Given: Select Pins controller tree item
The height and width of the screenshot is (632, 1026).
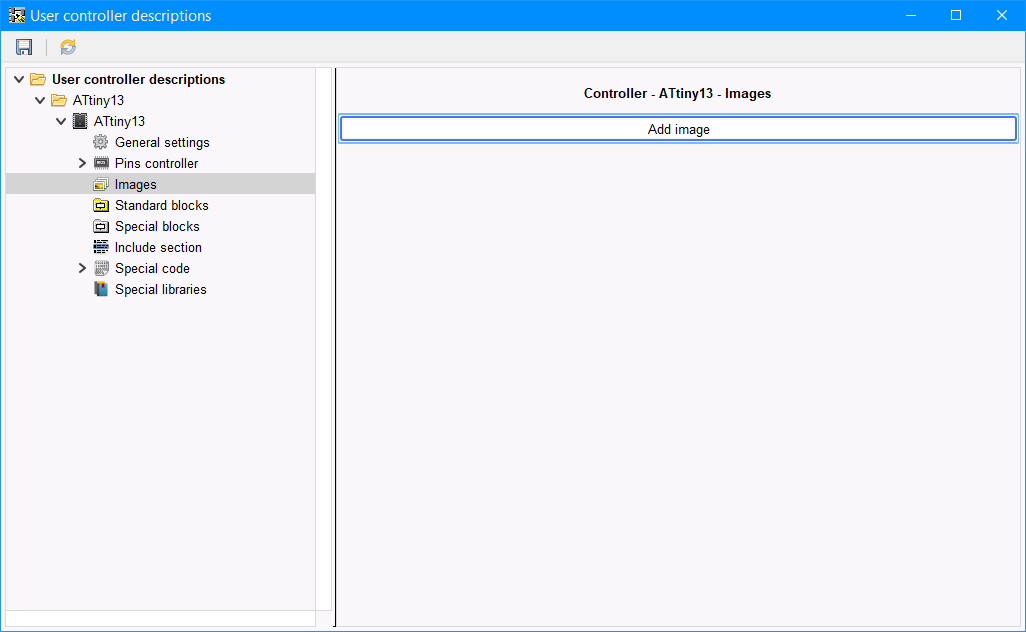Looking at the screenshot, I should coord(156,163).
